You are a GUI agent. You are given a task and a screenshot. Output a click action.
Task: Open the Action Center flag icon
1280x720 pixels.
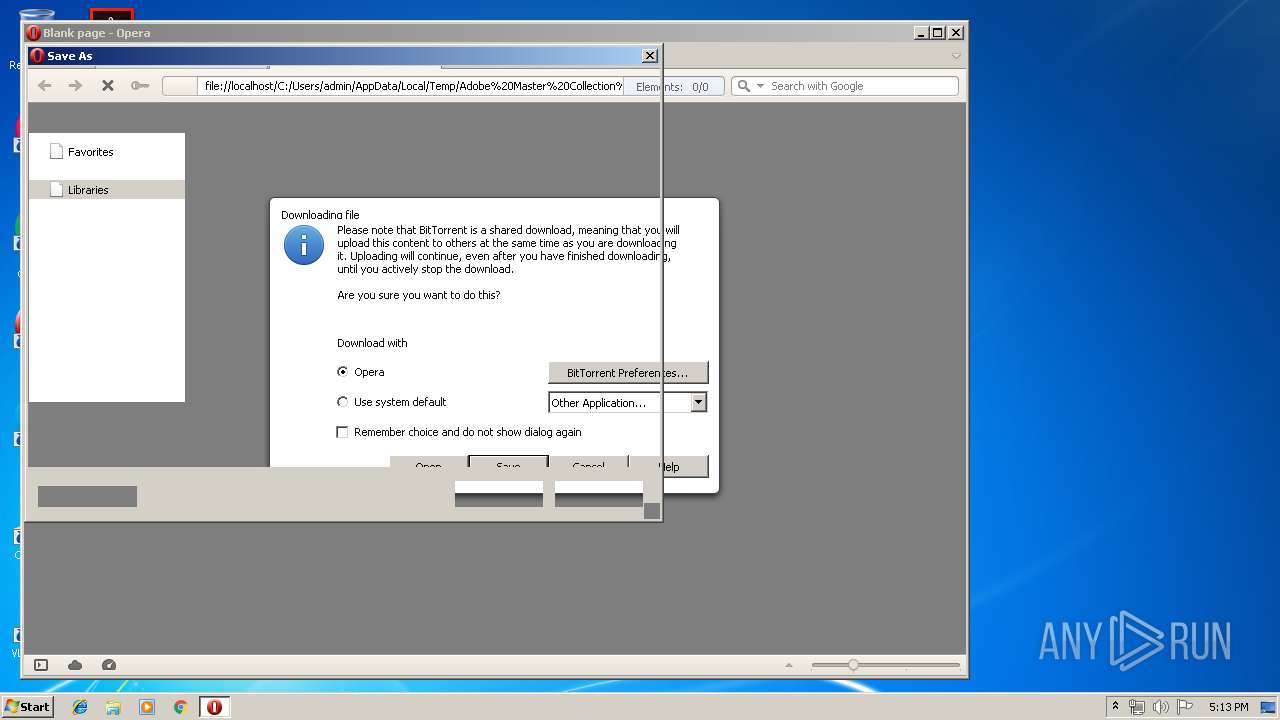[x=1184, y=707]
